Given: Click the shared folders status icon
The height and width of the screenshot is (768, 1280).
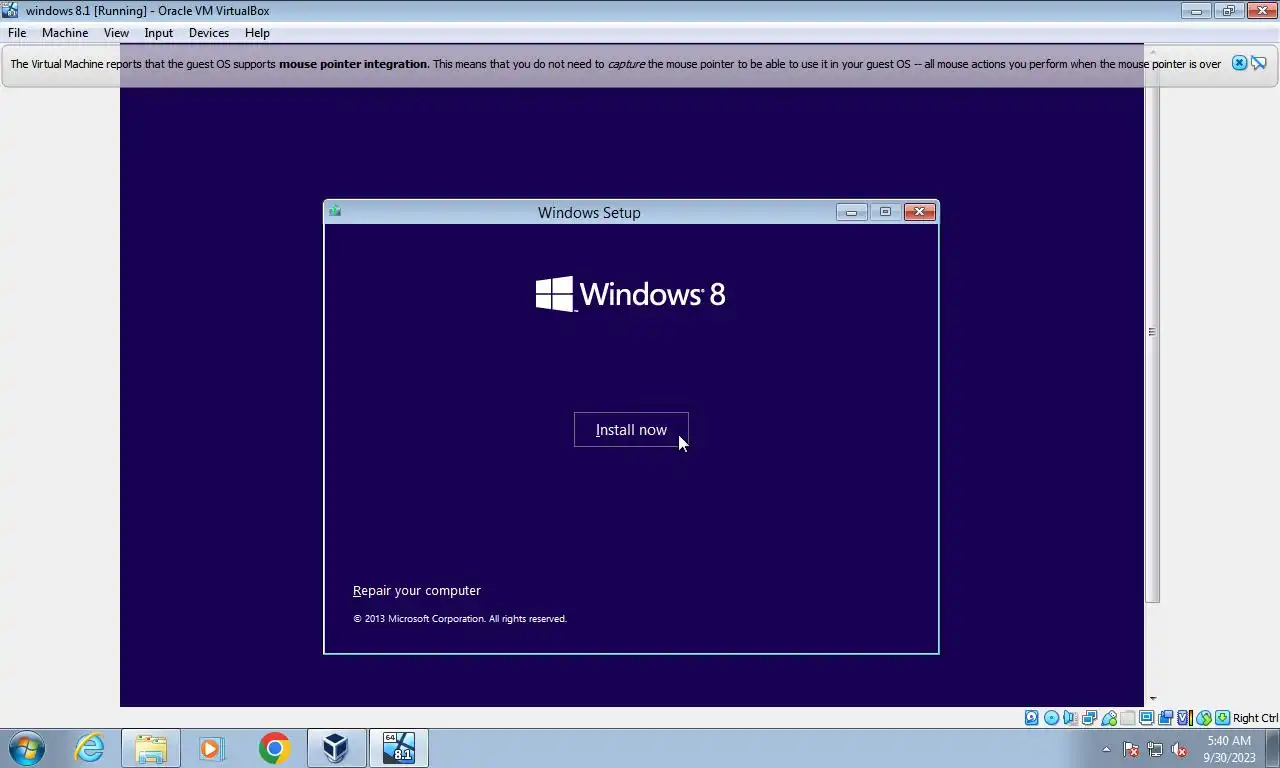Looking at the screenshot, I should point(1128,718).
